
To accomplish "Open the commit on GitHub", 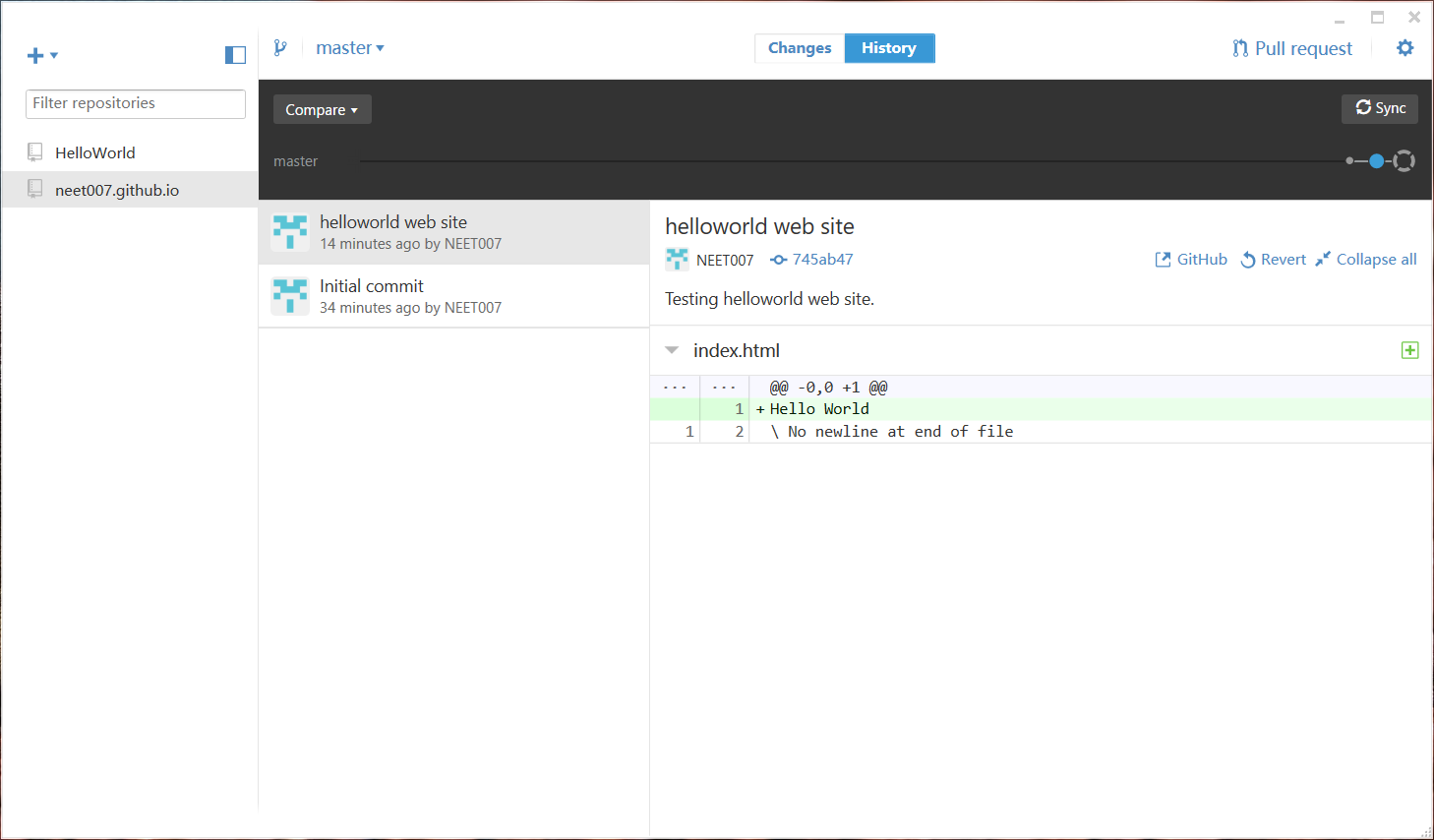I will pos(1191,260).
